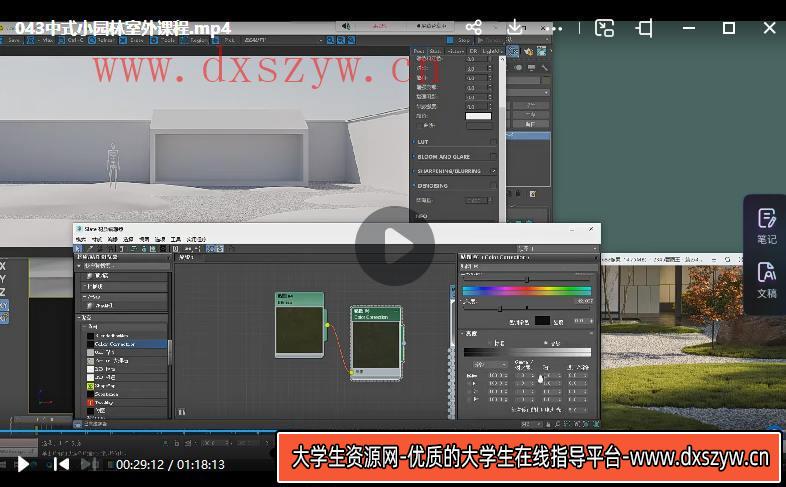The height and width of the screenshot is (487, 786).
Task: Pin the player window on top
Action: pos(645,28)
